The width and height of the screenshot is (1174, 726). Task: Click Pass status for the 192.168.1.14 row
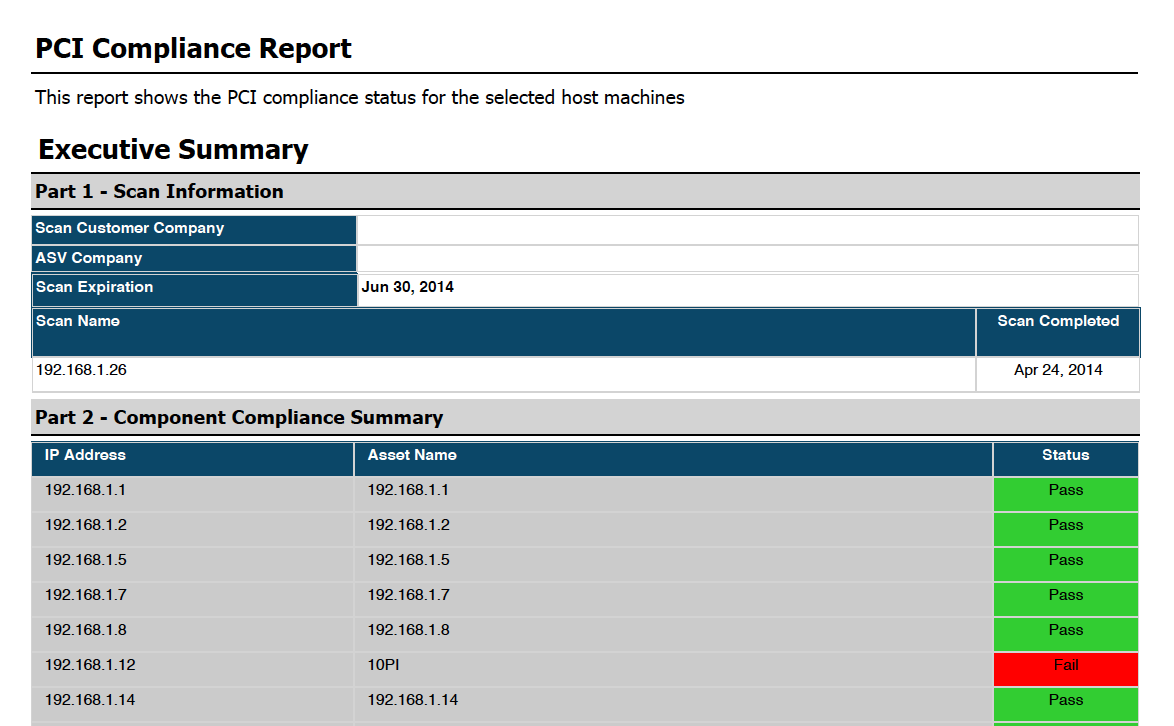click(x=1065, y=701)
